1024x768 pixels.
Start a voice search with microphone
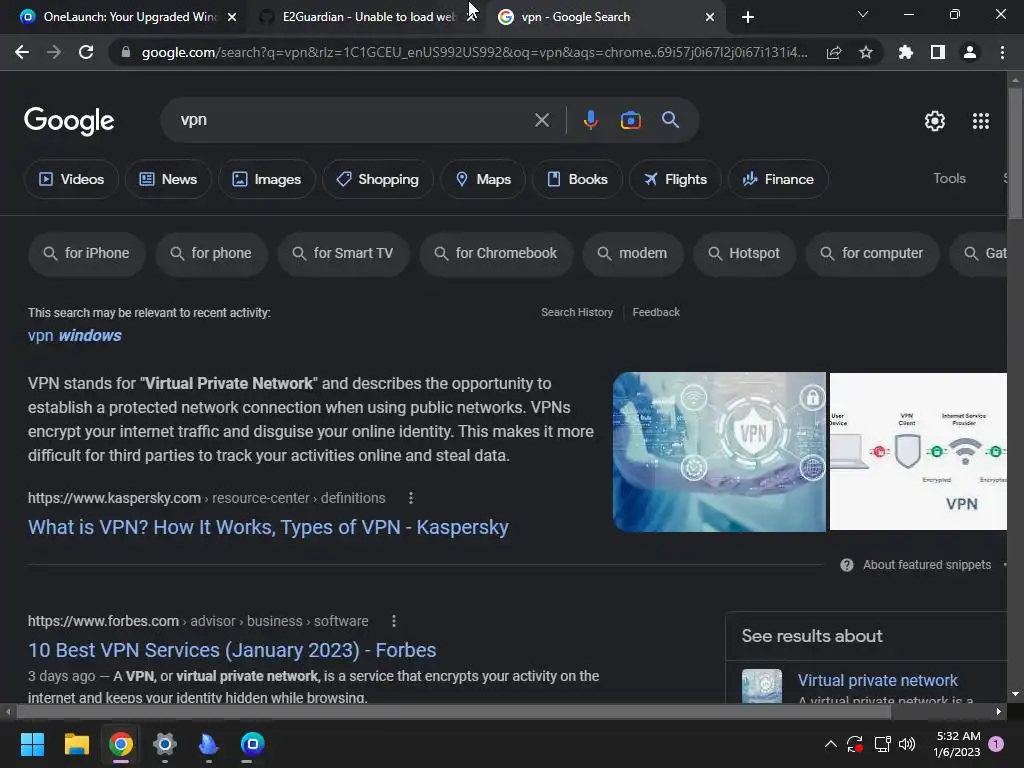pos(590,120)
